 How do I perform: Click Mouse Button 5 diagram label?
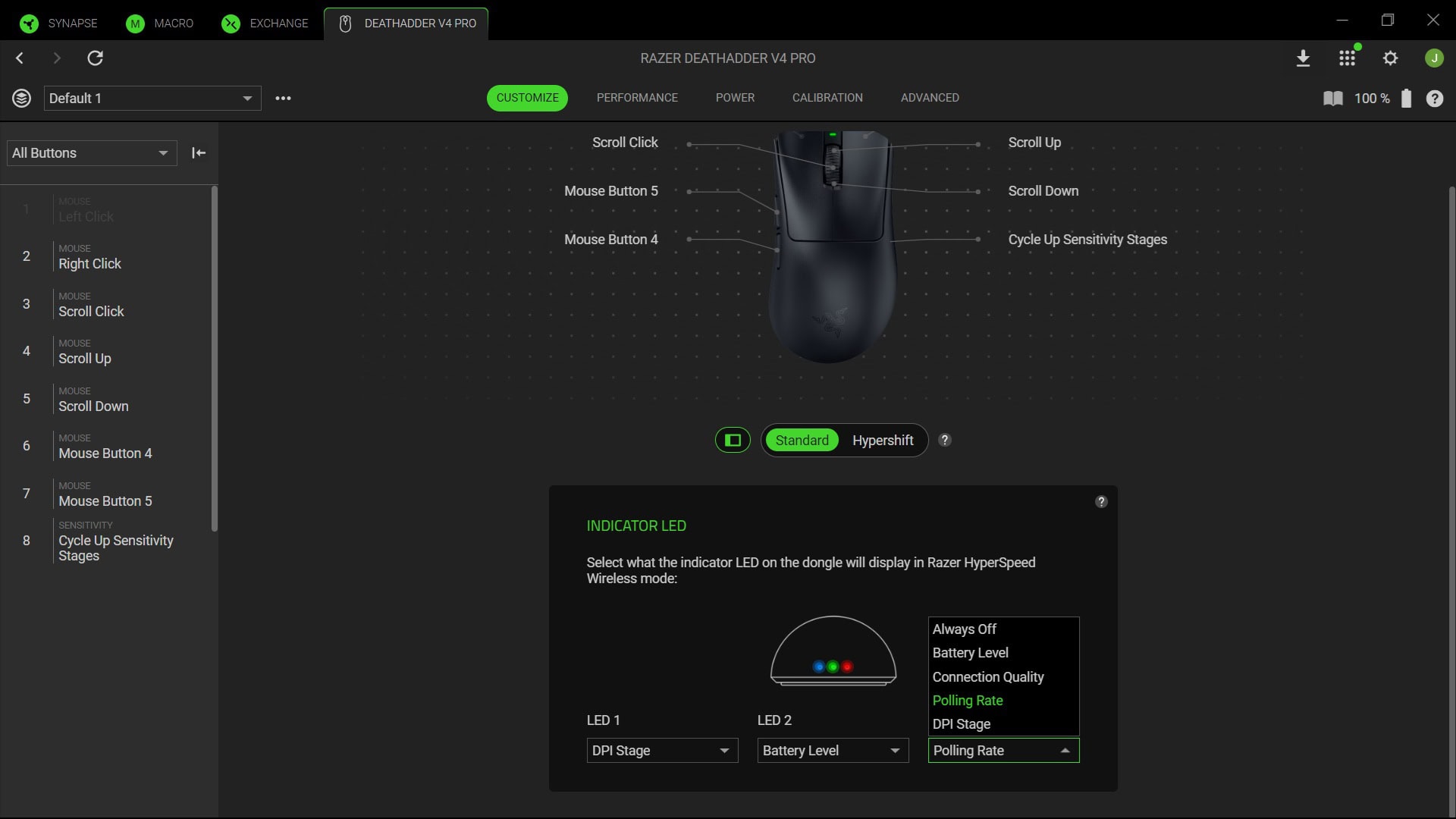click(x=610, y=191)
